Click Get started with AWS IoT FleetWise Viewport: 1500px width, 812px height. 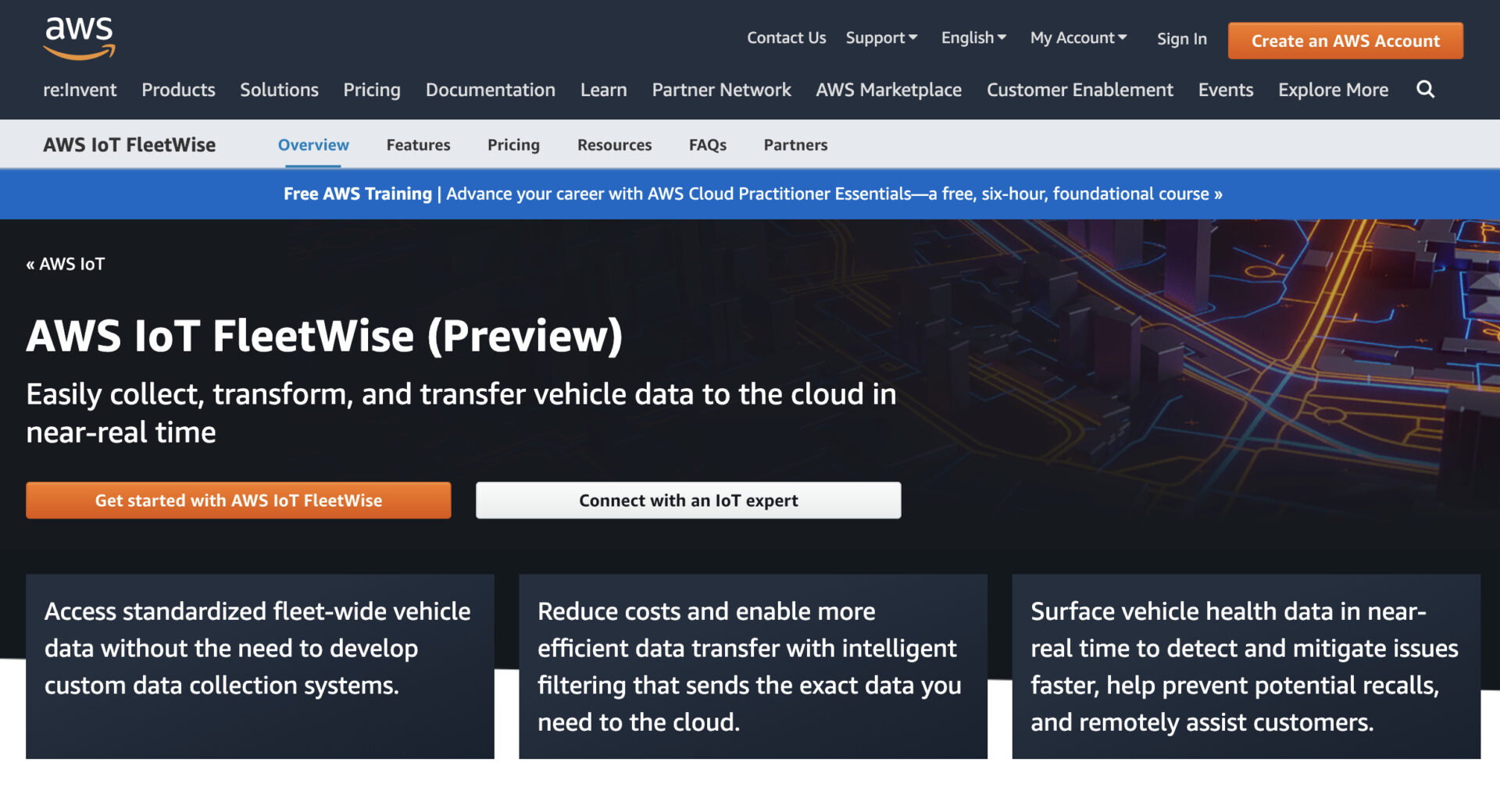[x=238, y=500]
